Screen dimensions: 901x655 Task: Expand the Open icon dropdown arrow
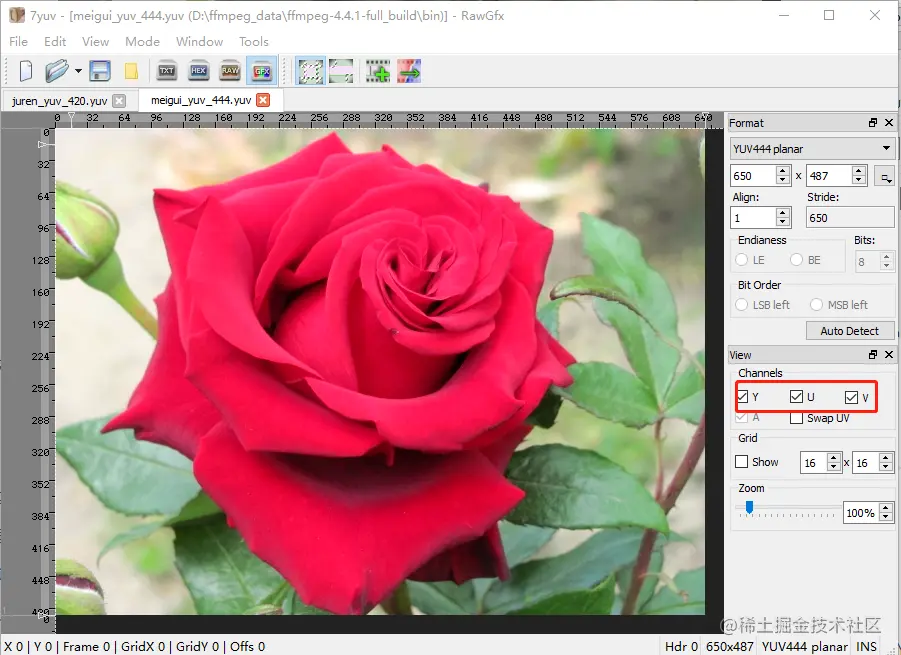click(x=78, y=71)
